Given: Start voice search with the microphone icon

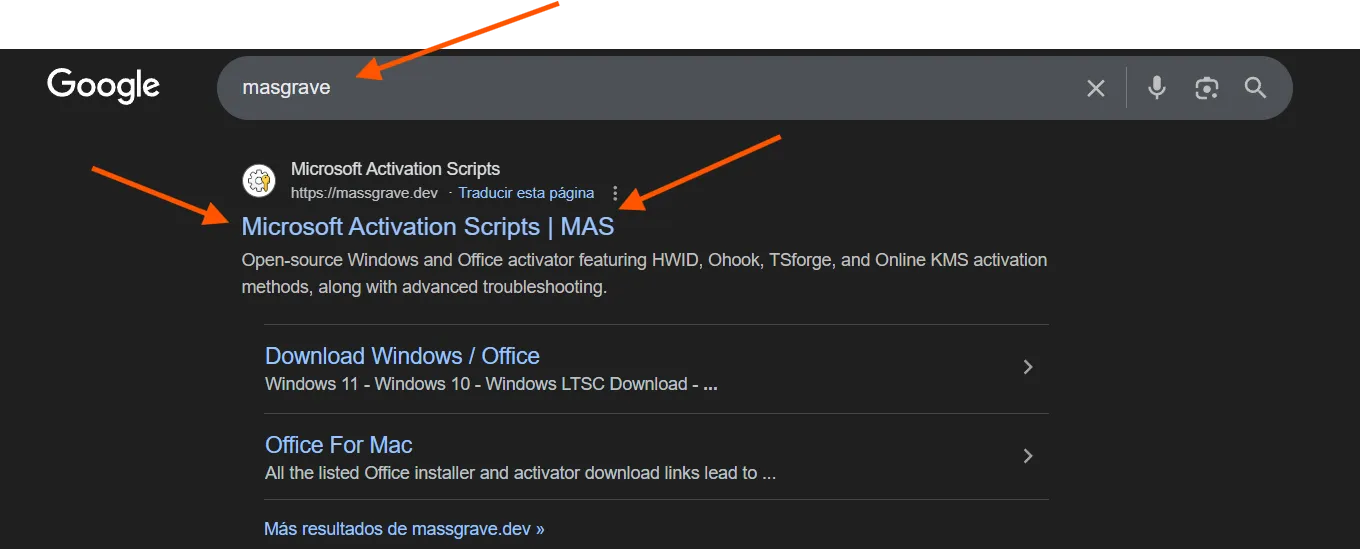Looking at the screenshot, I should coord(1157,88).
